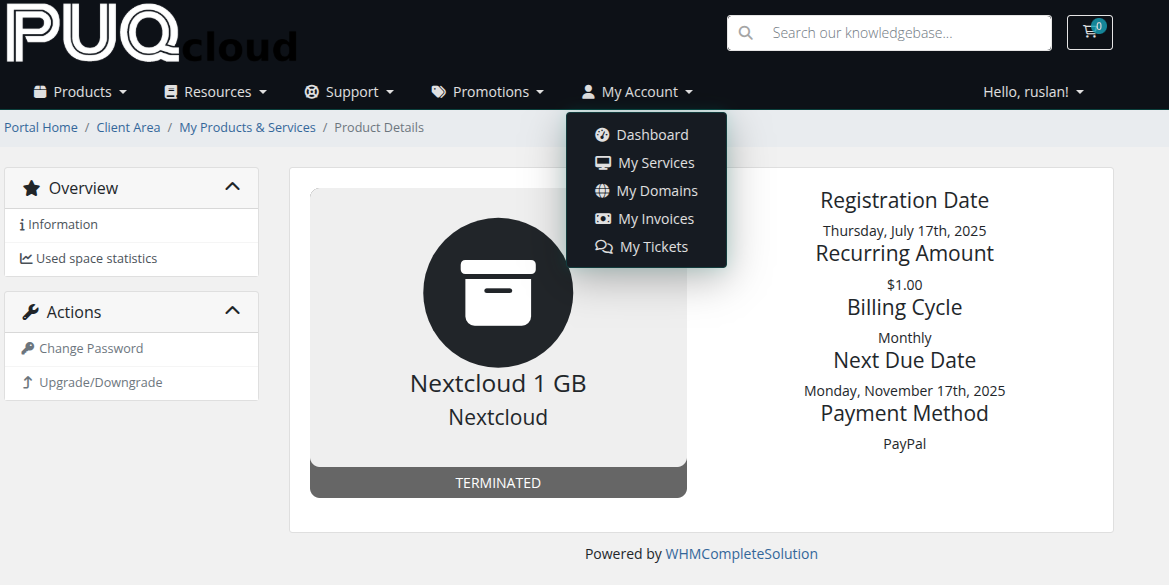This screenshot has width=1169, height=585.
Task: Click the Nextcloud product archive thumbnail
Action: click(x=498, y=292)
